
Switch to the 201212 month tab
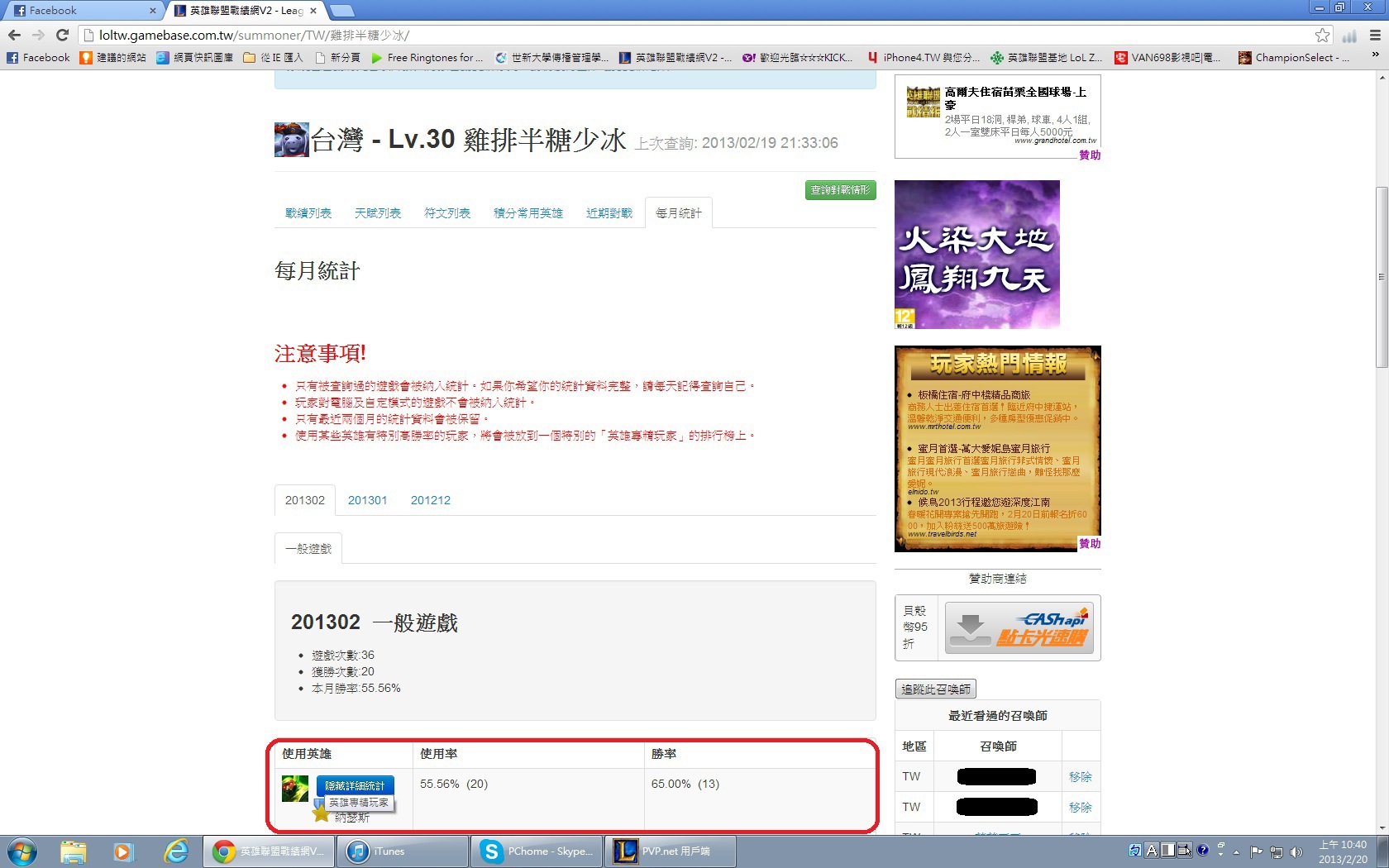click(431, 500)
